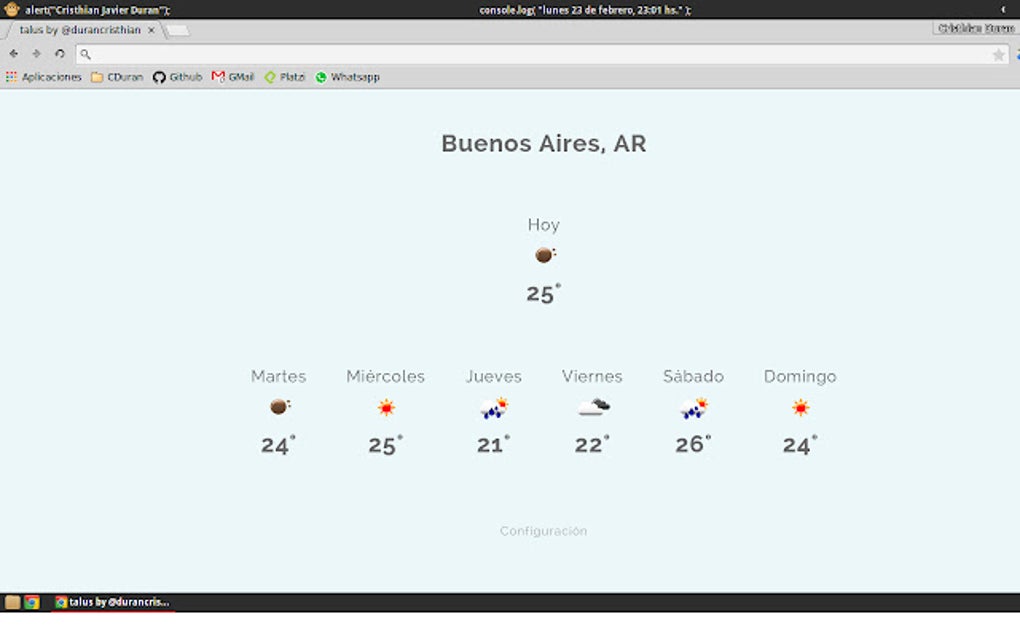
Task: Click the page reload button
Action: point(59,54)
